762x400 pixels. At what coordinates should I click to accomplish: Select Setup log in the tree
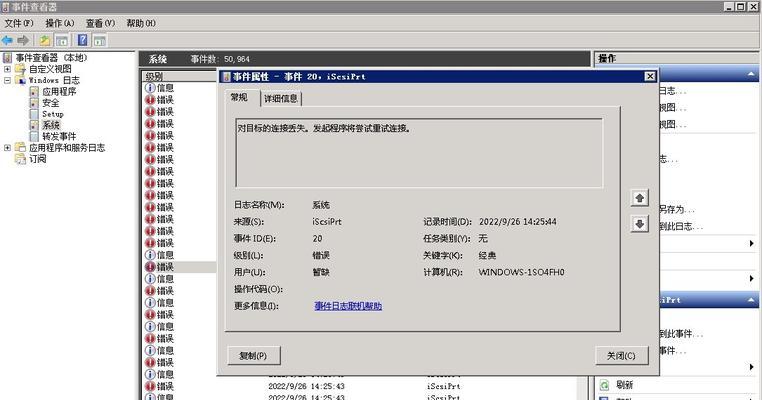53,114
